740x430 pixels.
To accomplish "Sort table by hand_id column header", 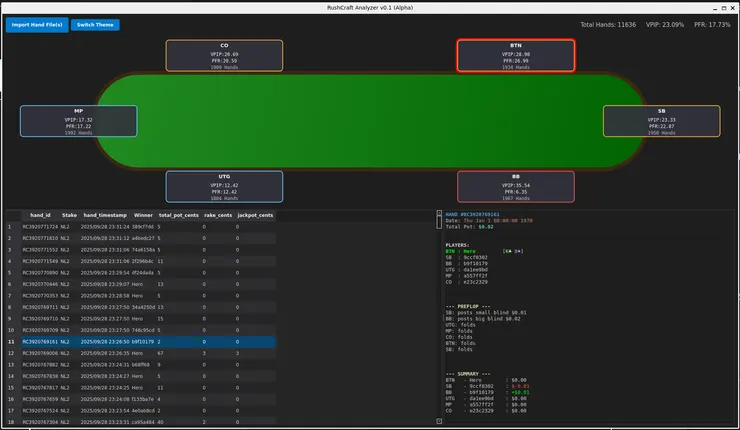I will (x=40, y=215).
